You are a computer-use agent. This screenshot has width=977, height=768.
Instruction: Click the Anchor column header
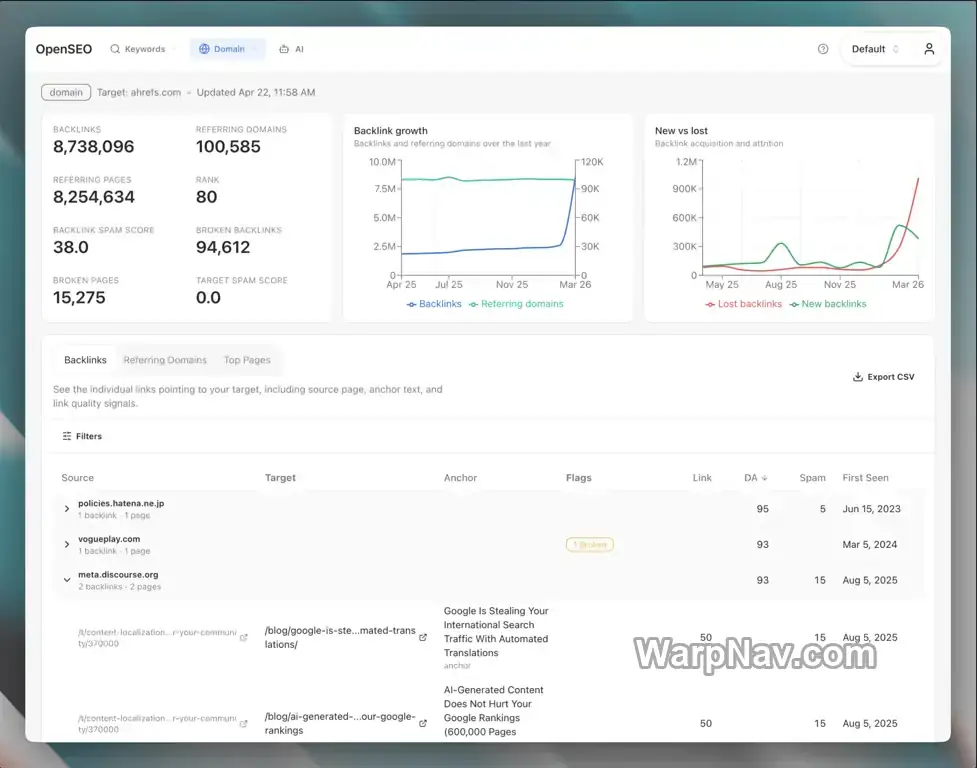point(460,478)
